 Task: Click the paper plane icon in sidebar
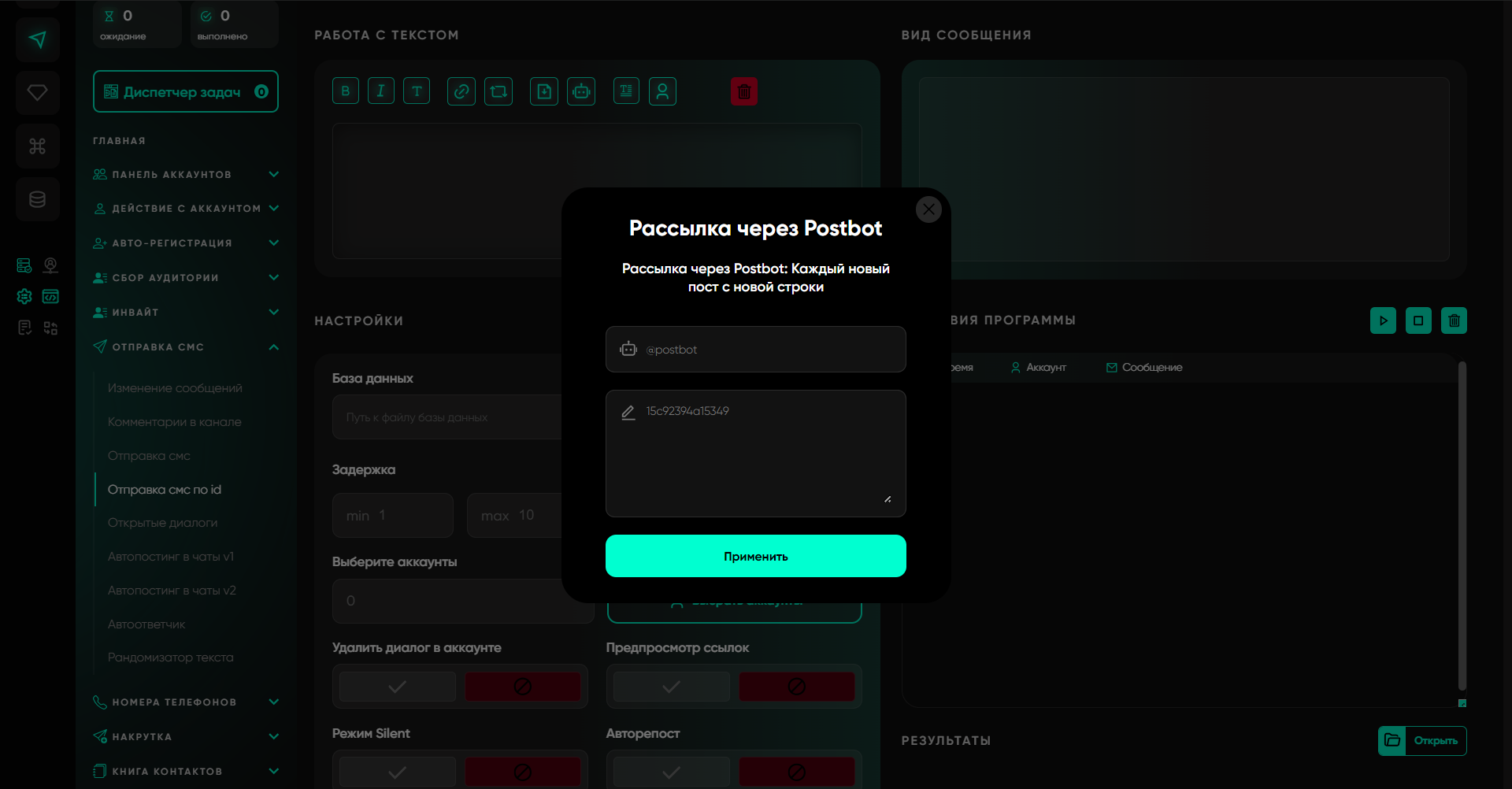37,39
